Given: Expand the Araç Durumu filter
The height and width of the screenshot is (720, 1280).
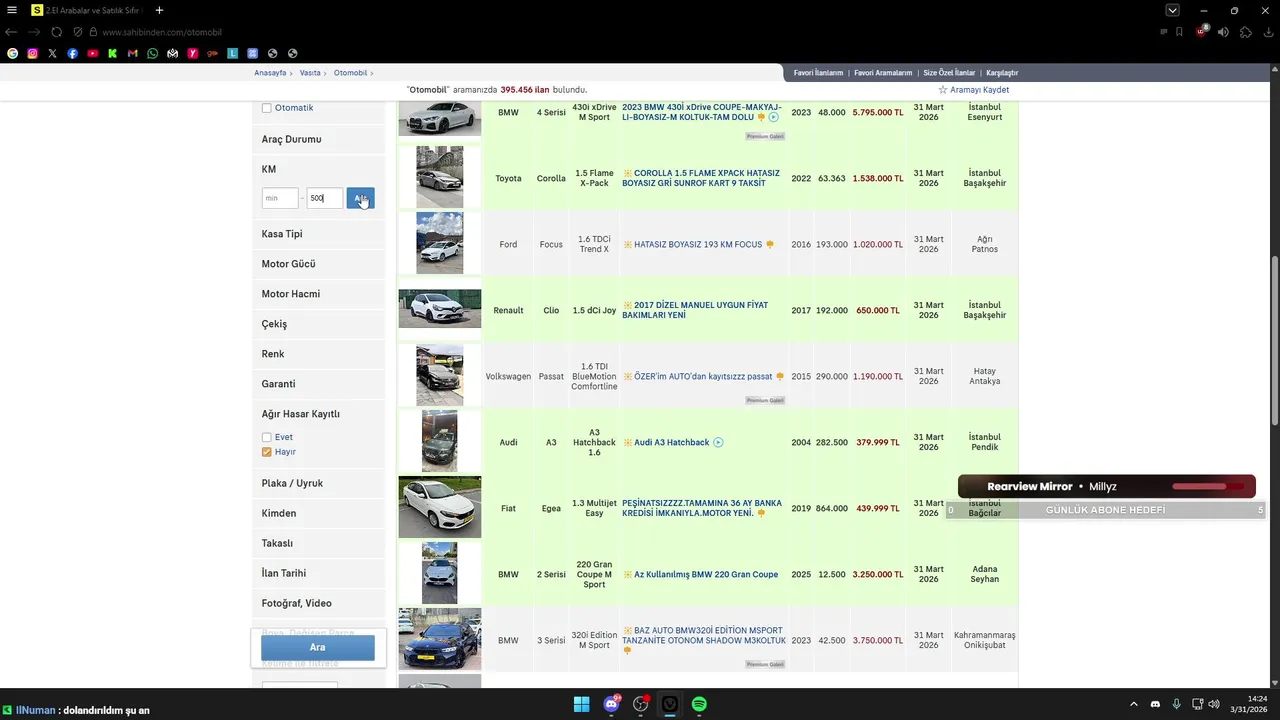Looking at the screenshot, I should coord(318,139).
